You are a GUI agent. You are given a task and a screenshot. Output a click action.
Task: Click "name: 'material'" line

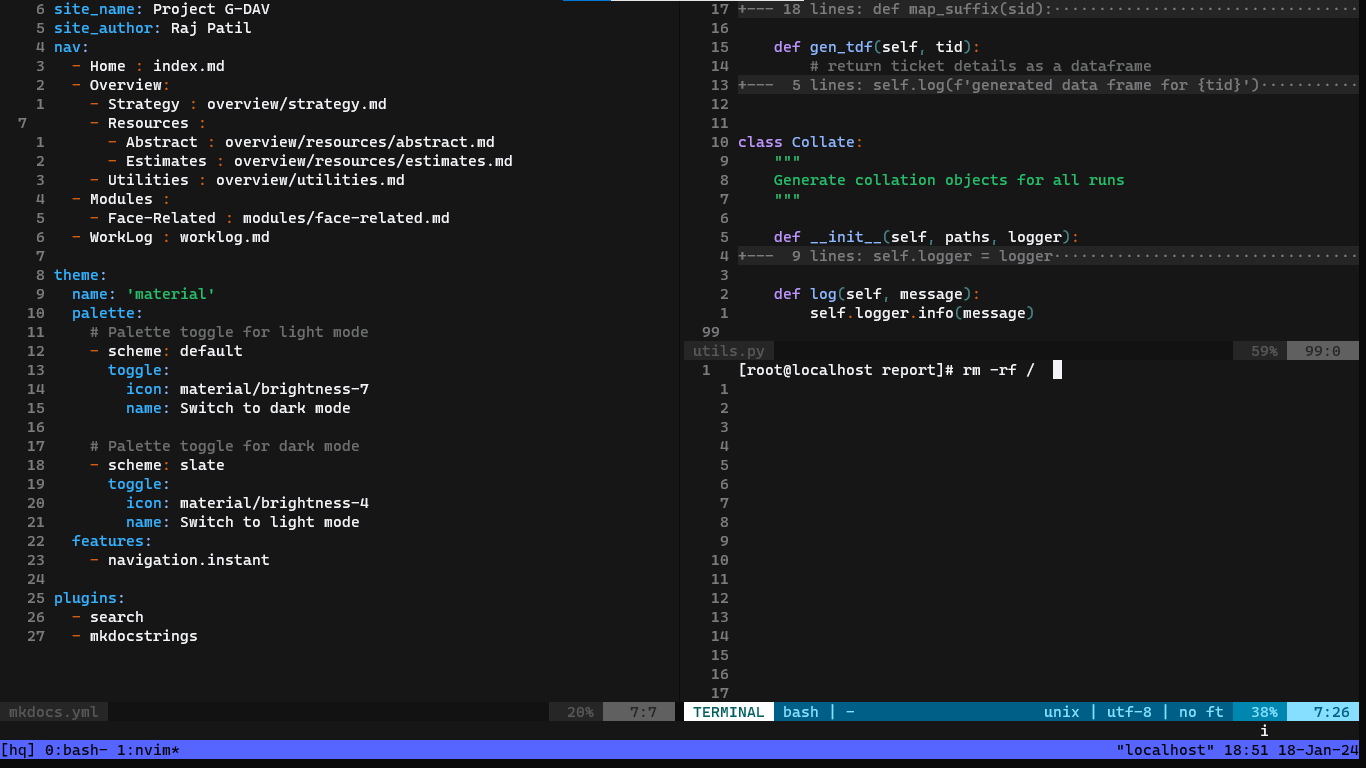pos(144,294)
